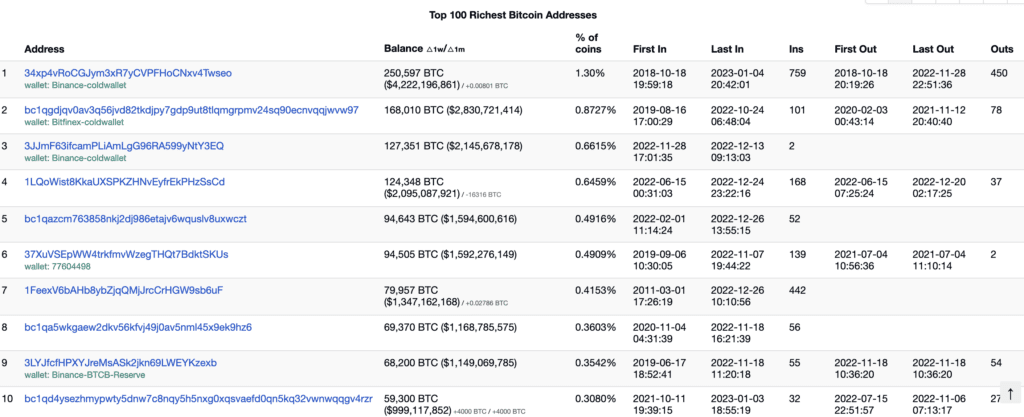Image resolution: width=1024 pixels, height=417 pixels.
Task: Open Binance-coldwallet wallet link in row 1
Action: 75,85
